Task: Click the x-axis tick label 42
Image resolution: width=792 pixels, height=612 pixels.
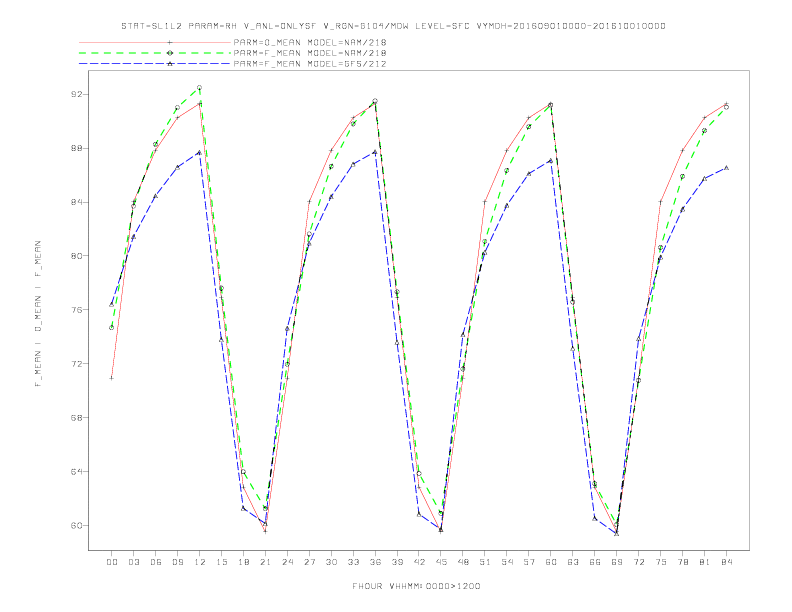Action: (x=419, y=562)
